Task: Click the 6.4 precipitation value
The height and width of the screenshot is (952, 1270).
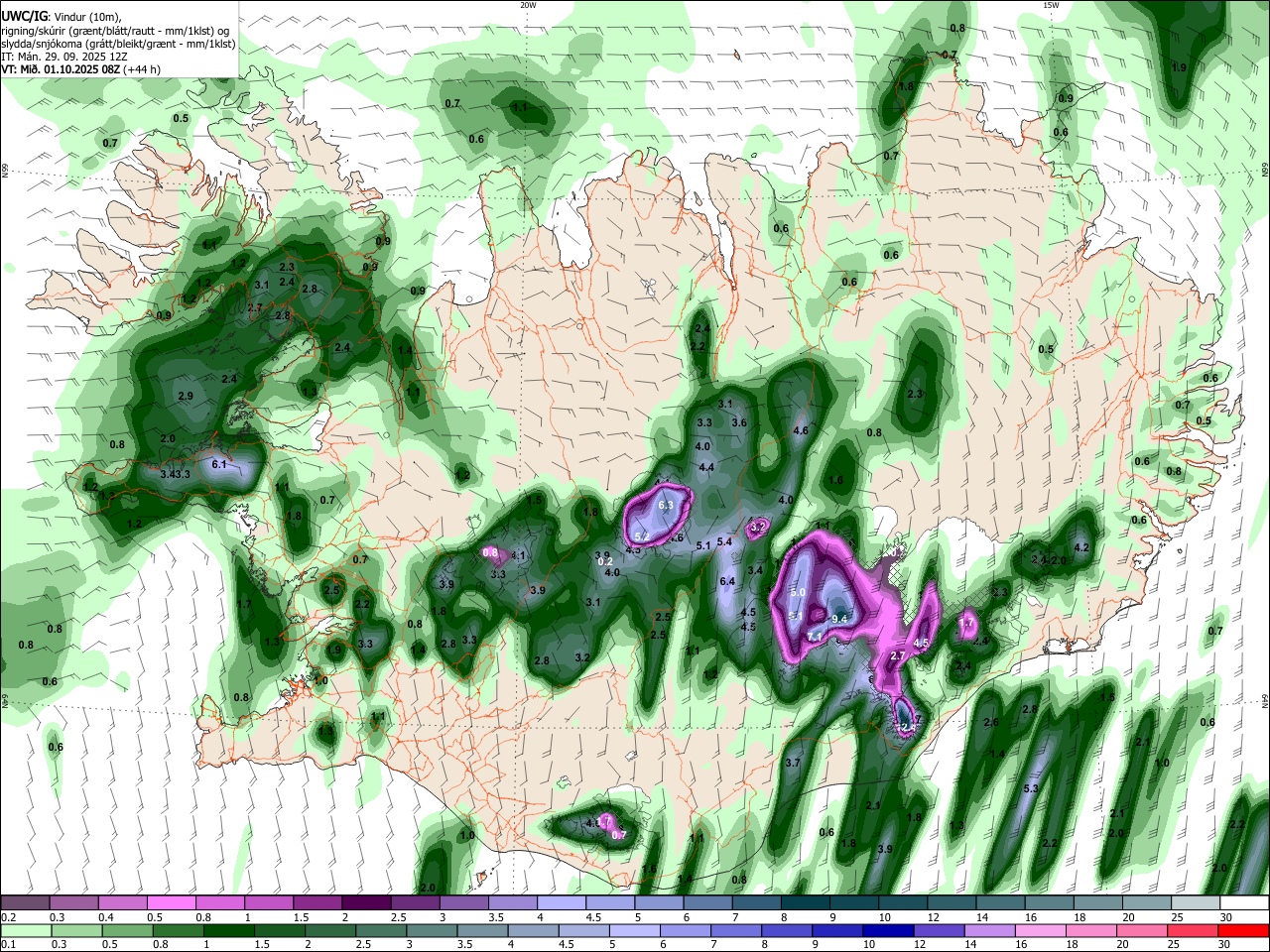Action: point(727,581)
